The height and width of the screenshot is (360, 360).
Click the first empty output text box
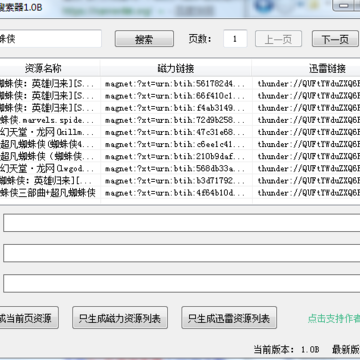(182, 223)
